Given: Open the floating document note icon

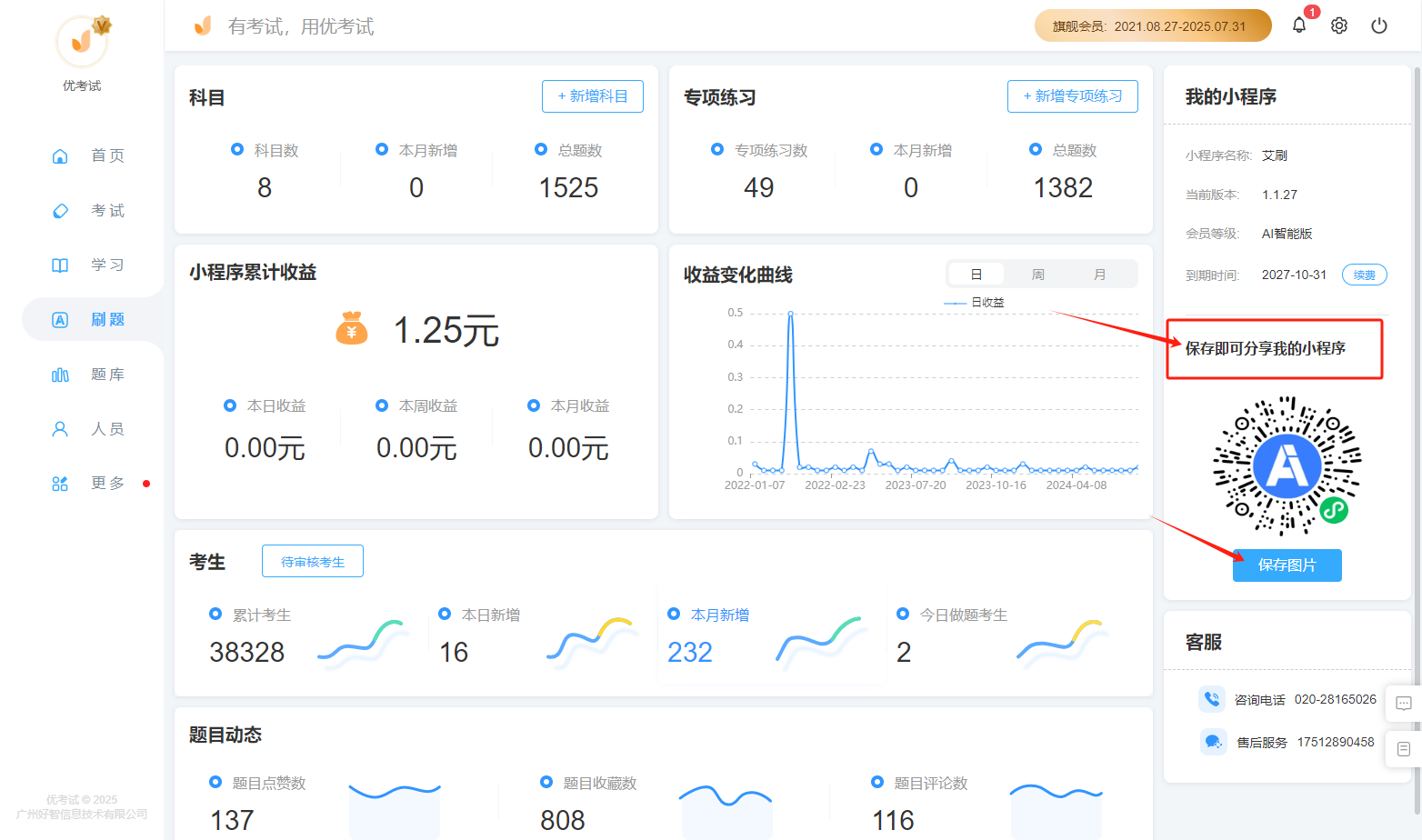Looking at the screenshot, I should pos(1404,749).
